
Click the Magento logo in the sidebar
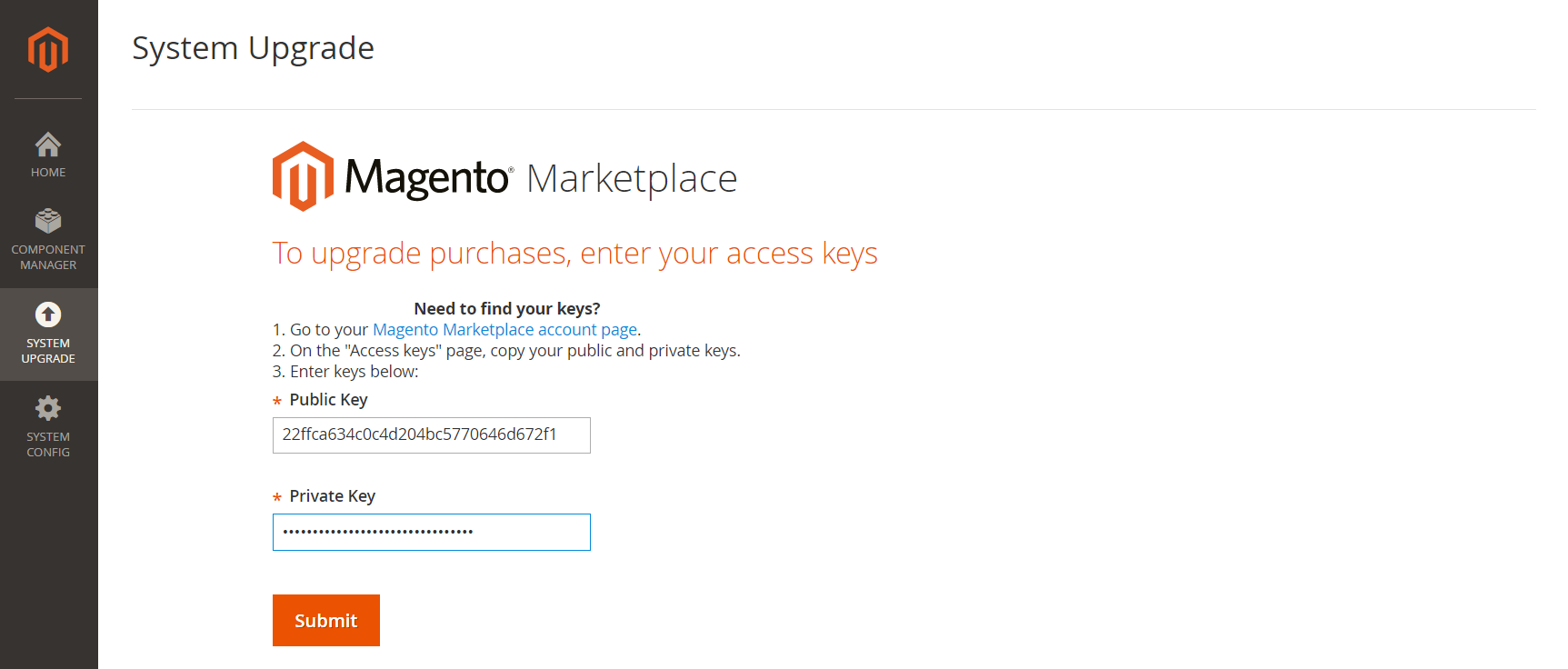click(48, 49)
